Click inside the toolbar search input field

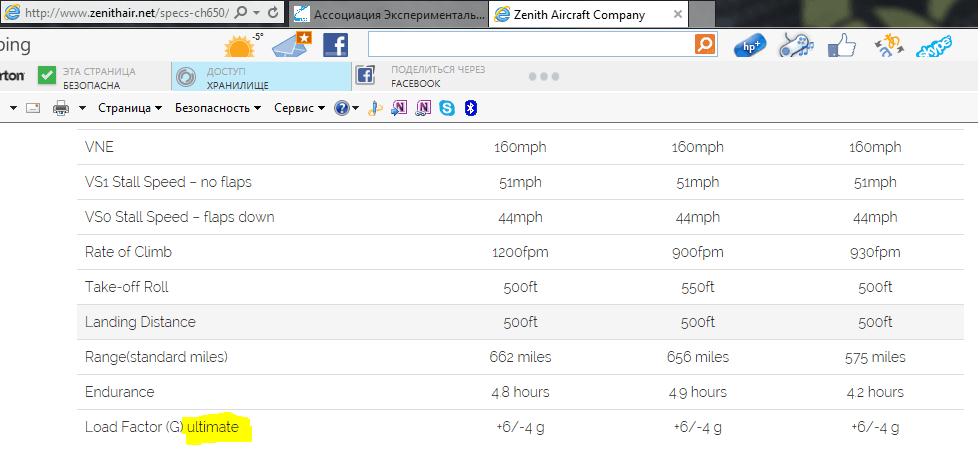(530, 45)
